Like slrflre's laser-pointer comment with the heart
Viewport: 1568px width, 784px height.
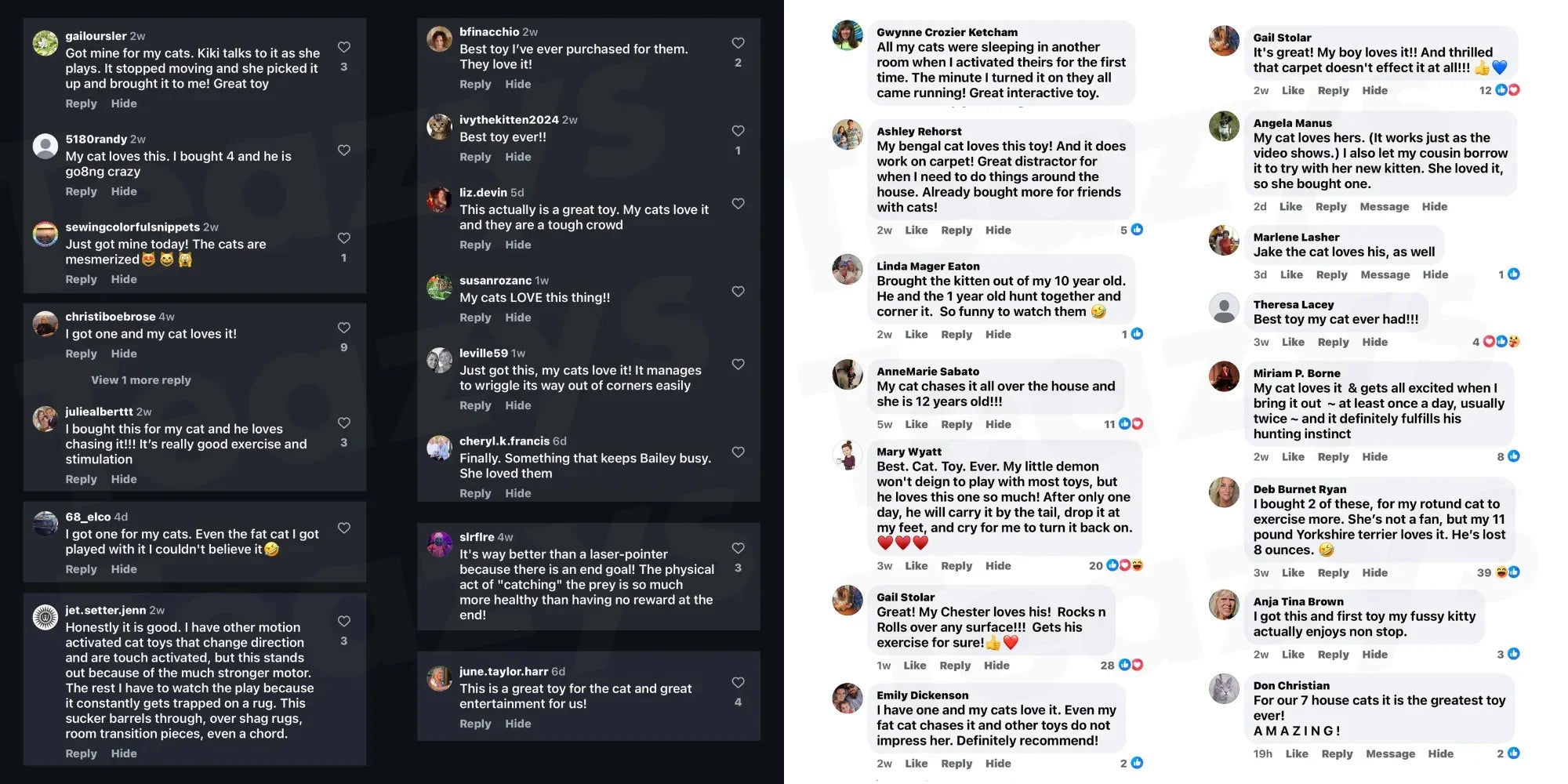pyautogui.click(x=738, y=548)
